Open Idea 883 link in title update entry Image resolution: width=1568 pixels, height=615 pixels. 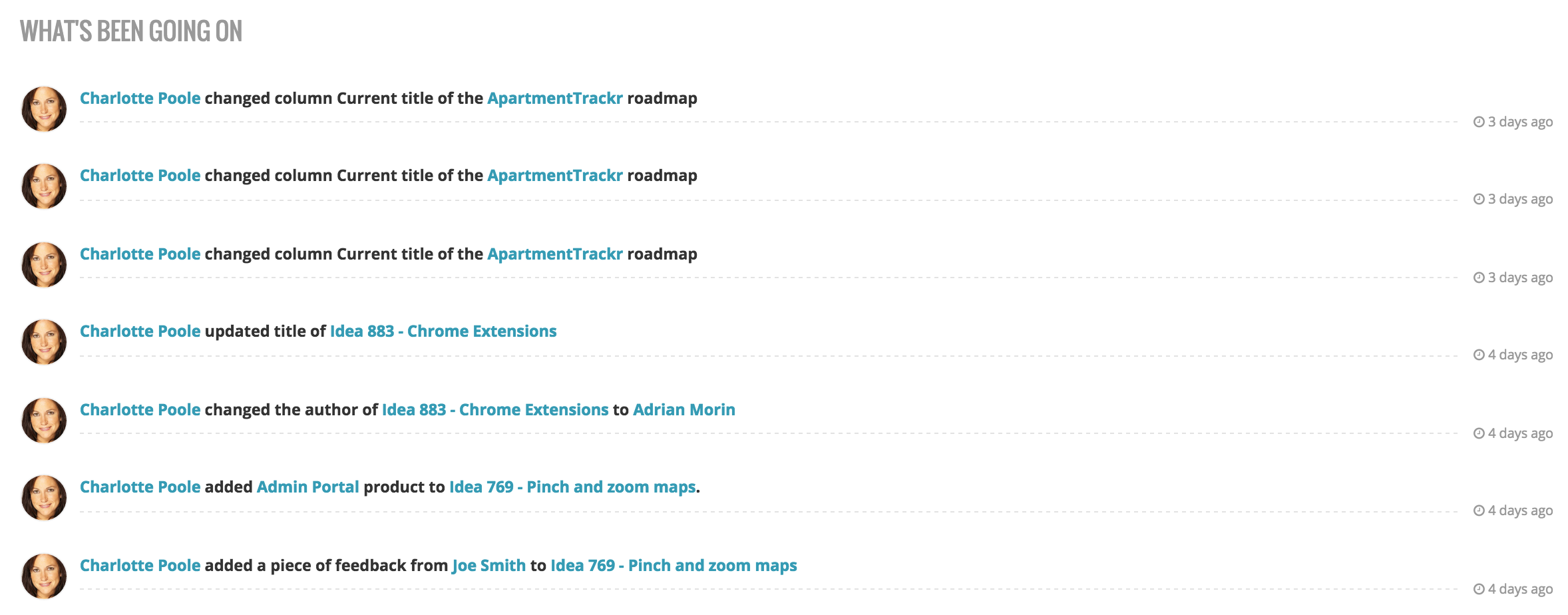443,331
